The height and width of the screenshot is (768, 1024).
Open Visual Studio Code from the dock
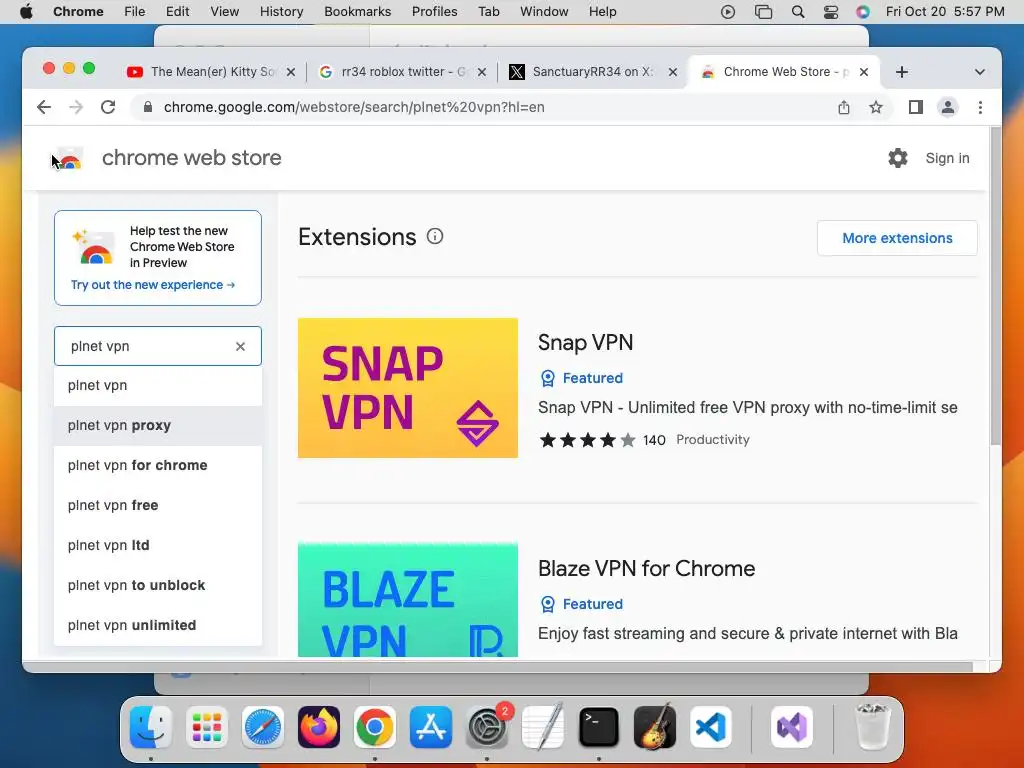[x=711, y=727]
